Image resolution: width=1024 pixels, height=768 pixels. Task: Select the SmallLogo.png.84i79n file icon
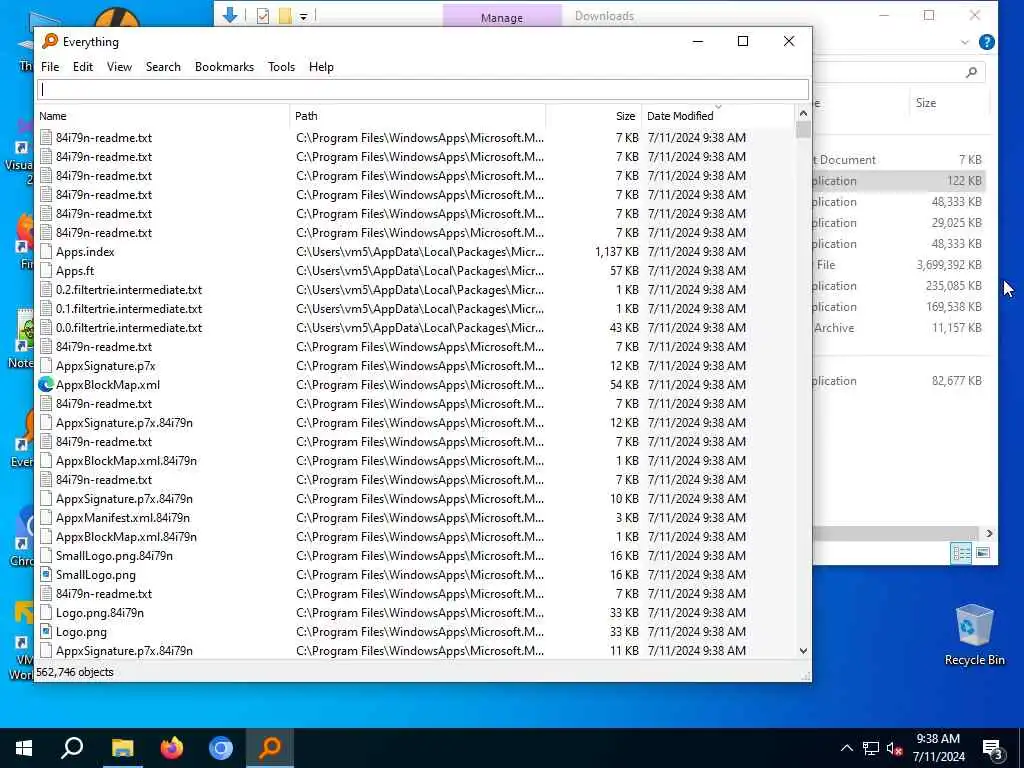coord(46,556)
